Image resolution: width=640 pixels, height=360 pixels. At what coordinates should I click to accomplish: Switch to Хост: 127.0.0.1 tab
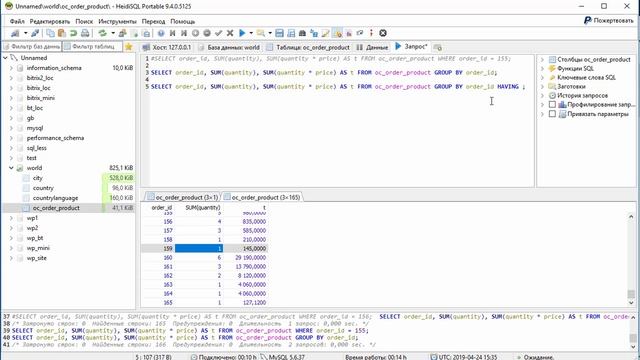coord(167,47)
